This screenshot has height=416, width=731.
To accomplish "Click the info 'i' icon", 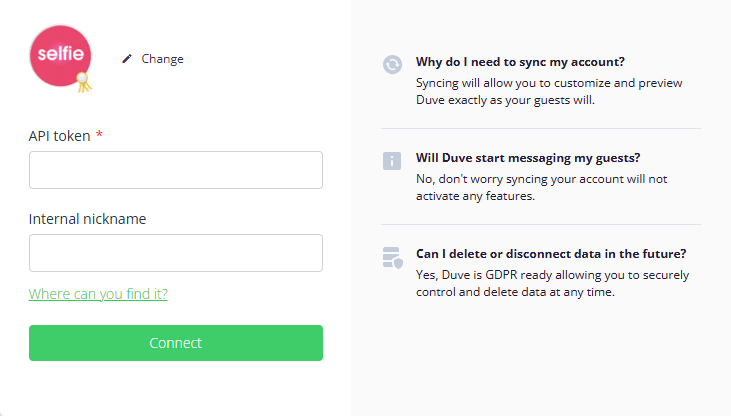I will (392, 161).
